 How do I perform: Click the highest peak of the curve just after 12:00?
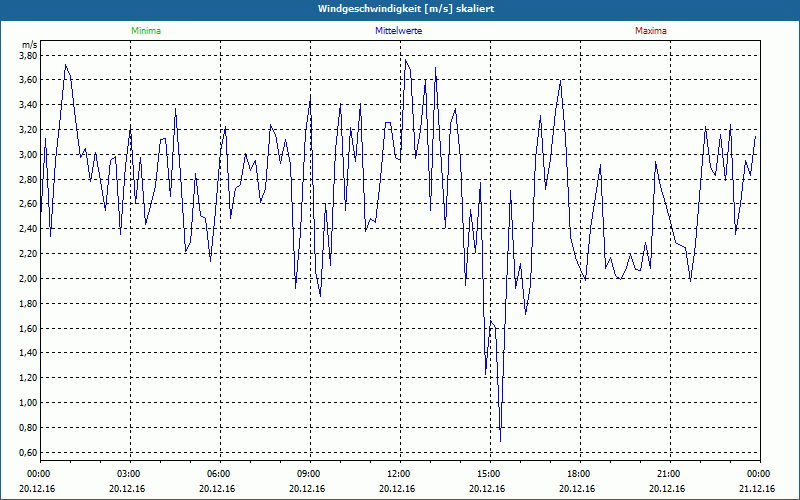(x=405, y=60)
